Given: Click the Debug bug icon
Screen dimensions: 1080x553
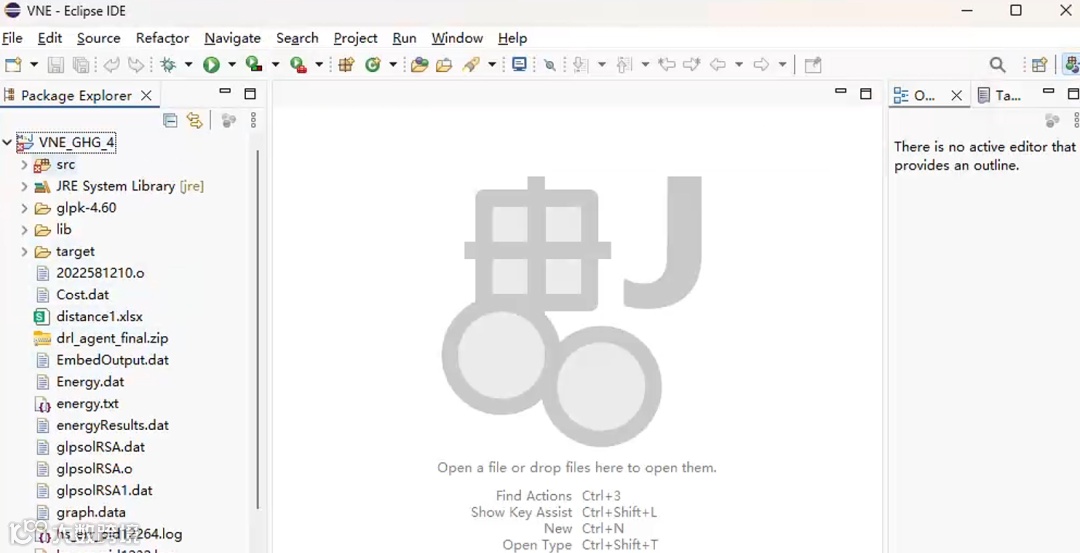Looking at the screenshot, I should tap(167, 65).
